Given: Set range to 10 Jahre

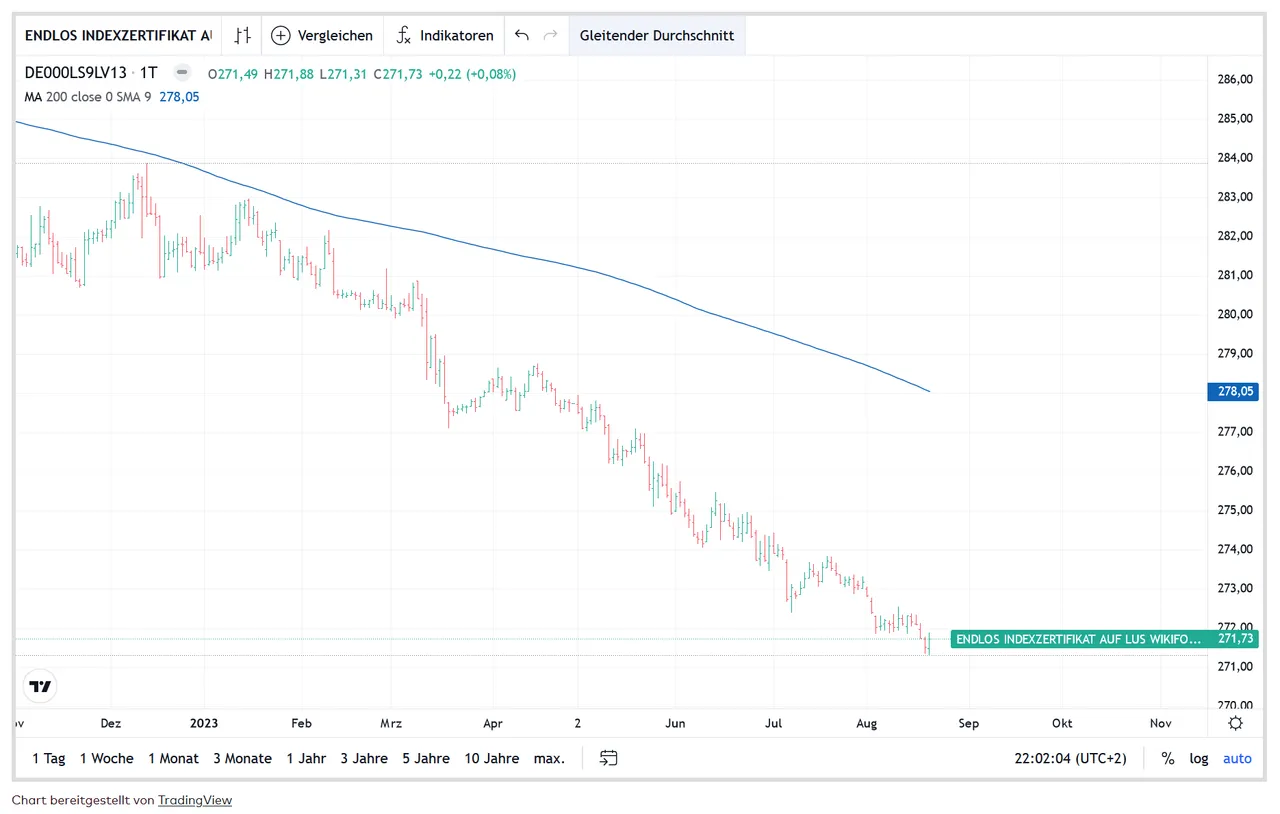Looking at the screenshot, I should click(492, 758).
